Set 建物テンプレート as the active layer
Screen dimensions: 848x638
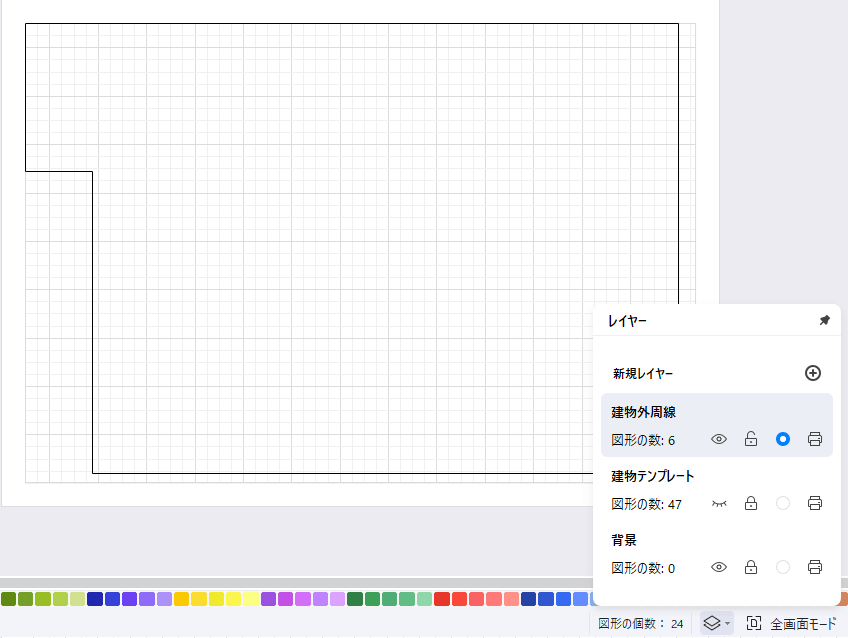point(783,503)
